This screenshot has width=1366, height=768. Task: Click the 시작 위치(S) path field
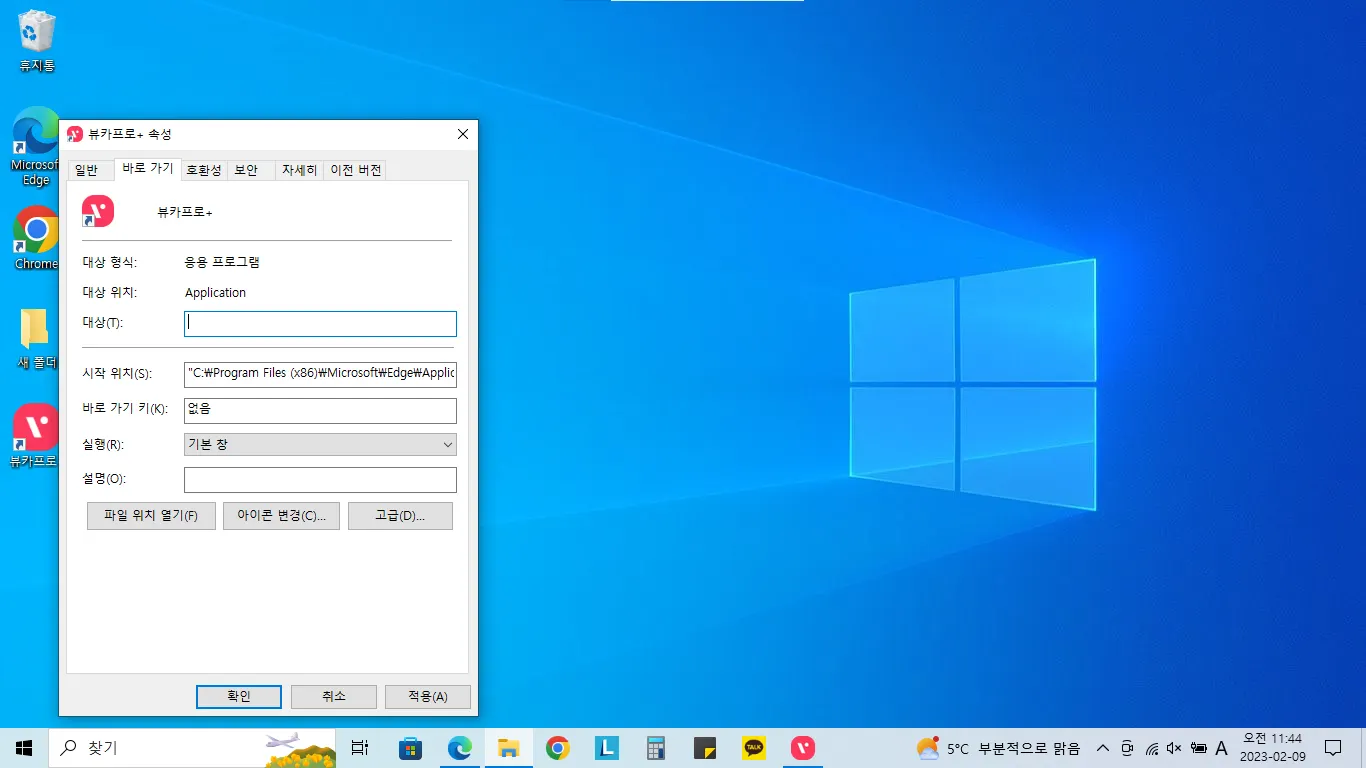pos(321,374)
